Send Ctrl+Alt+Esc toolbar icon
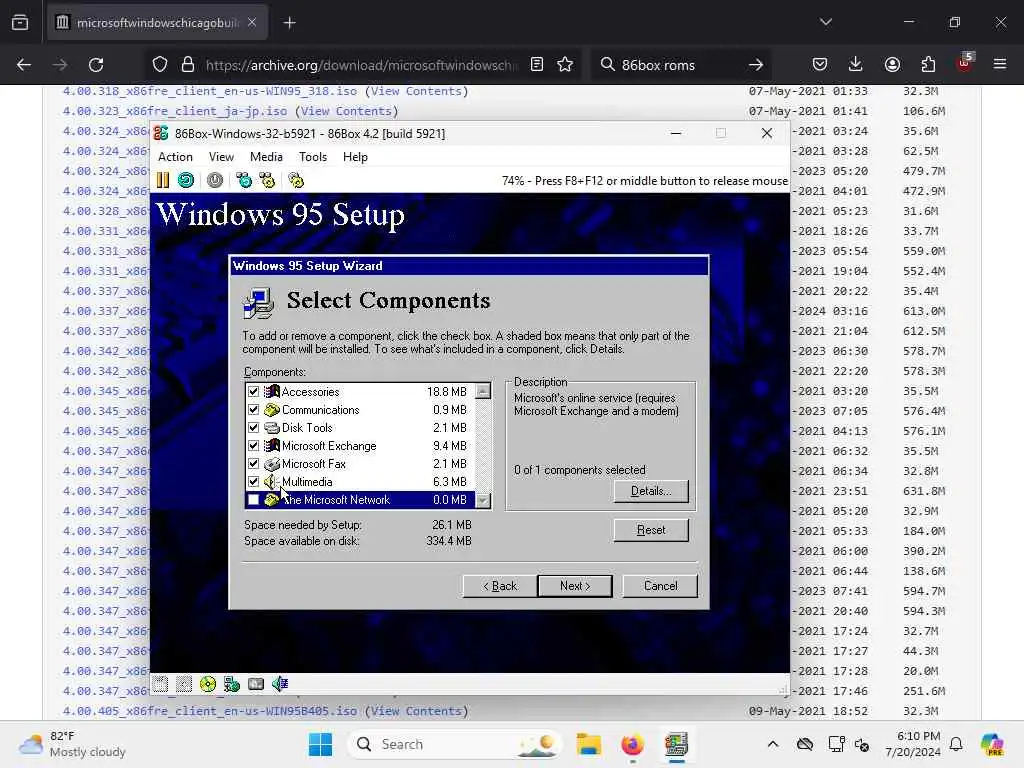Screen dimensions: 1024x768 coord(267,180)
